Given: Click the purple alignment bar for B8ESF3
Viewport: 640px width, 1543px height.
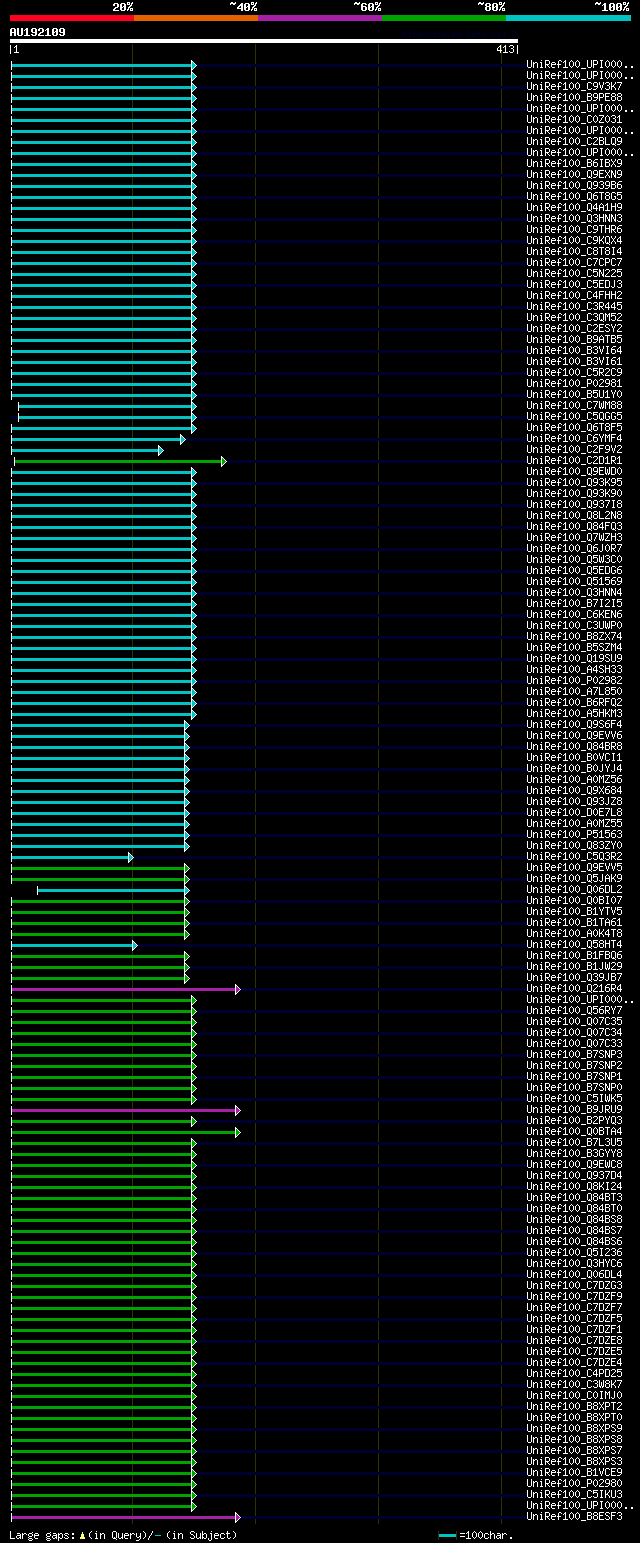Looking at the screenshot, I should 126,1517.
